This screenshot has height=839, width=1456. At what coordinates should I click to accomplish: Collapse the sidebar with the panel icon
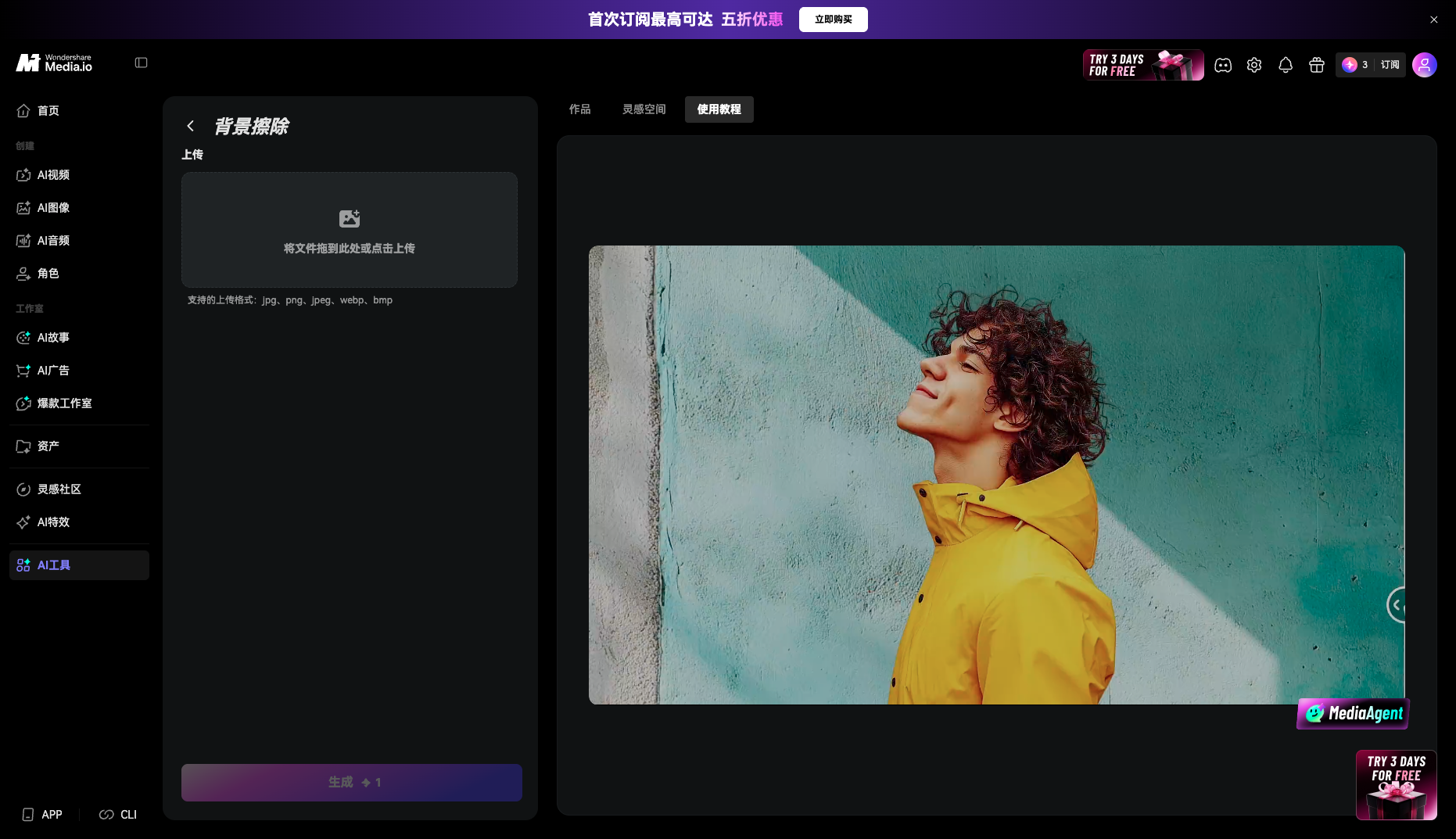142,63
